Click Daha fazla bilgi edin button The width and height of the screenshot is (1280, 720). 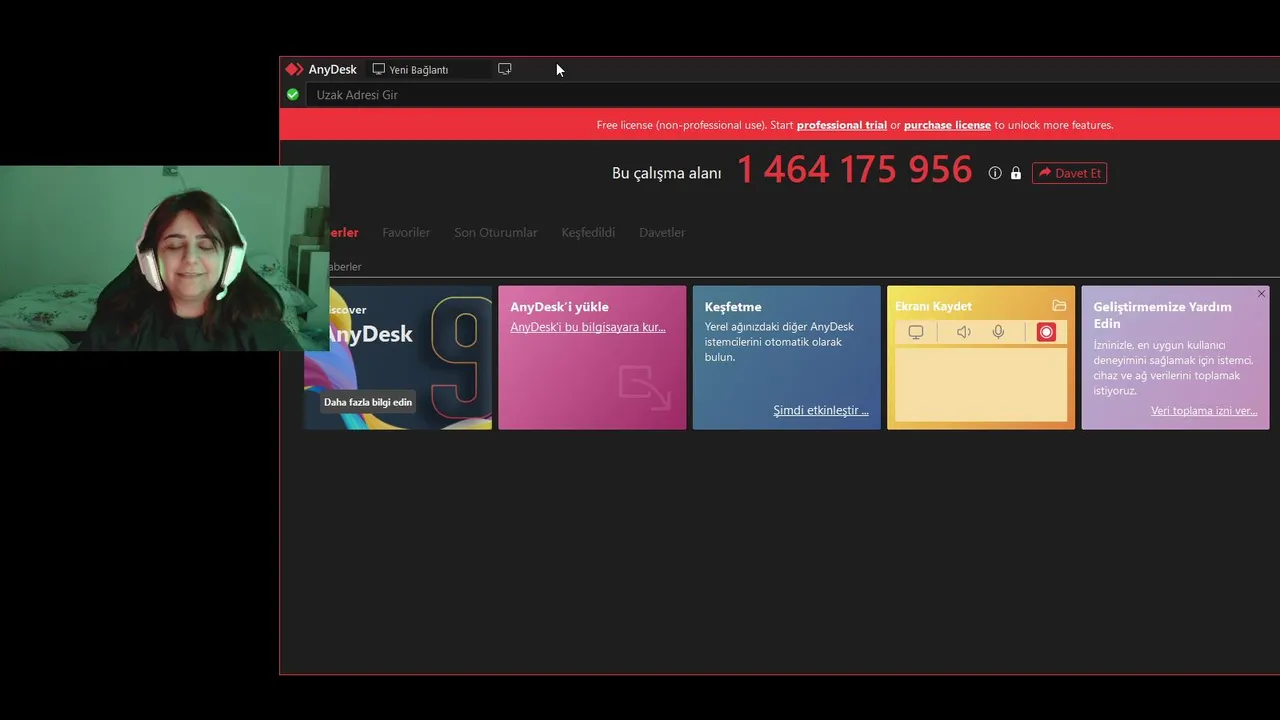[x=368, y=402]
